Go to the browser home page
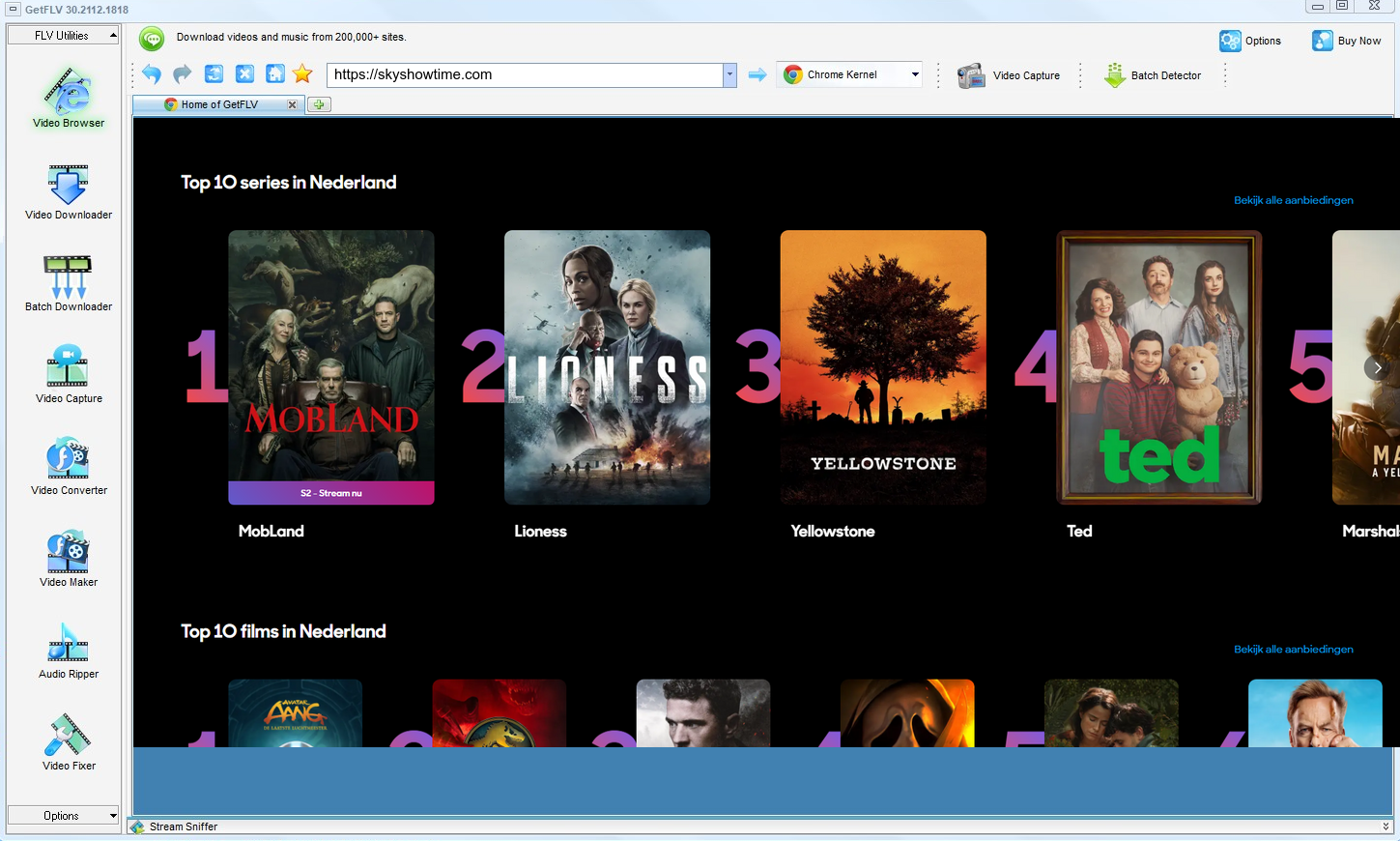 click(275, 74)
